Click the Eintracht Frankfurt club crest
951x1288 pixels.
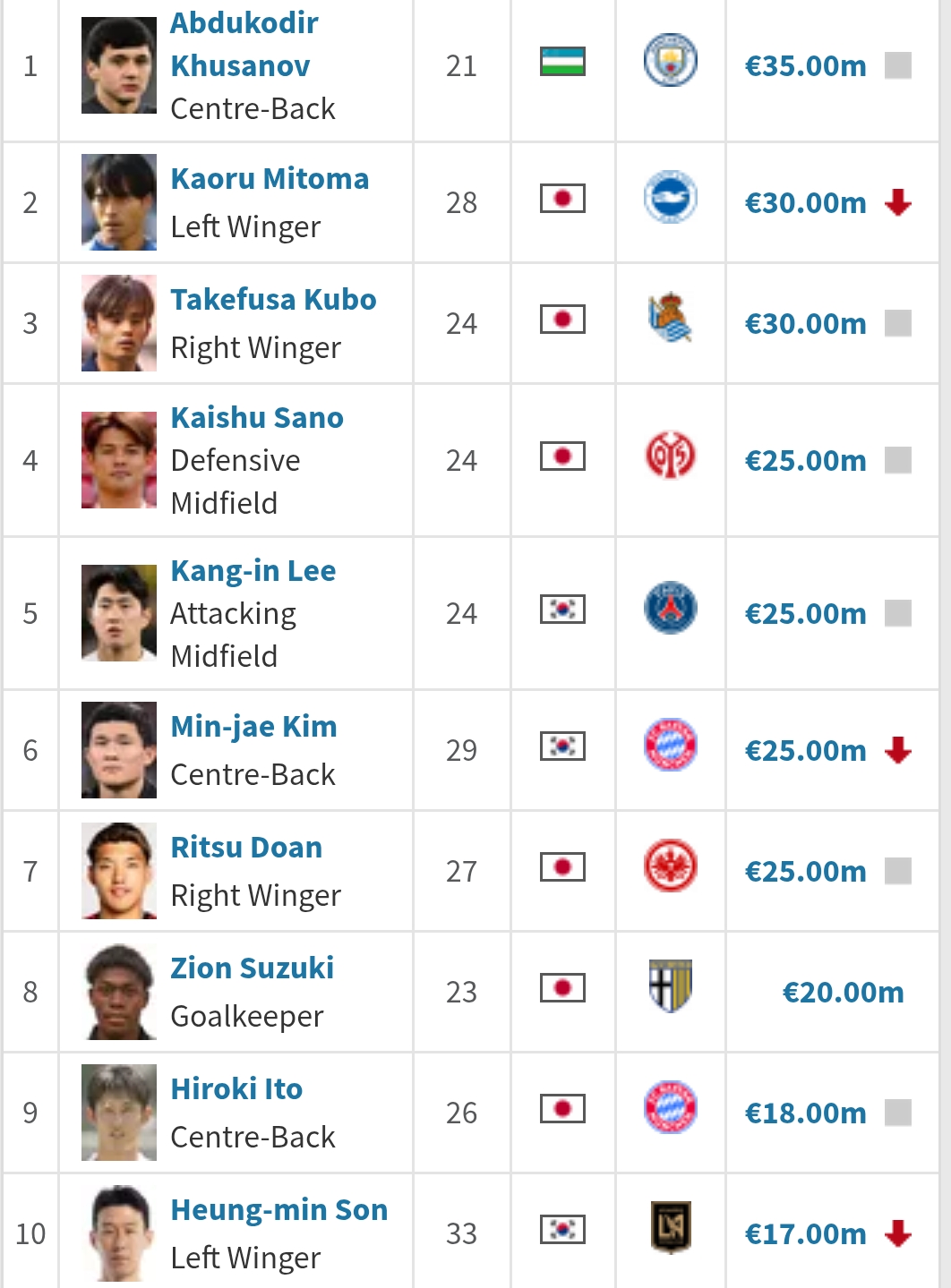click(x=670, y=866)
